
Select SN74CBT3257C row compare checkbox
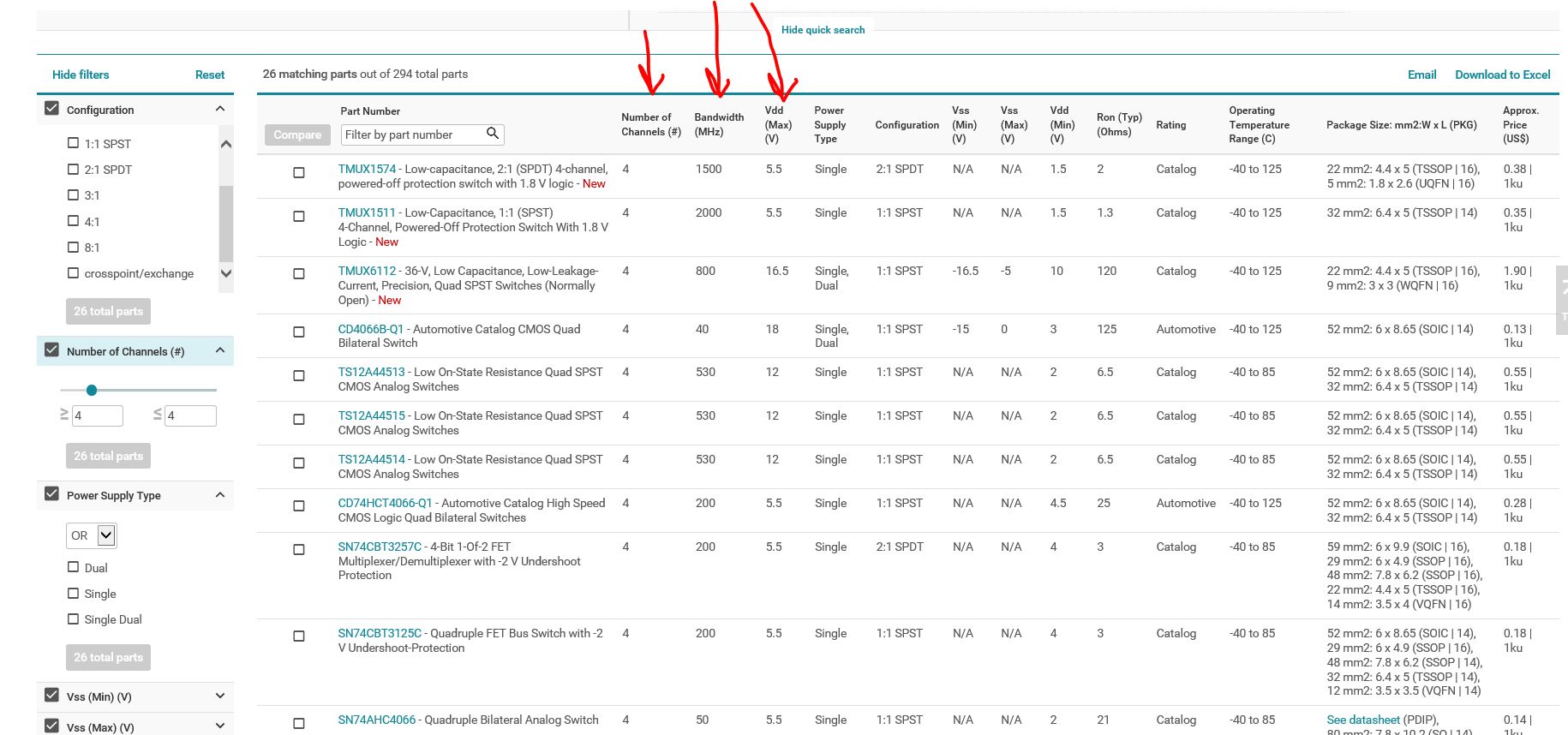click(x=299, y=549)
